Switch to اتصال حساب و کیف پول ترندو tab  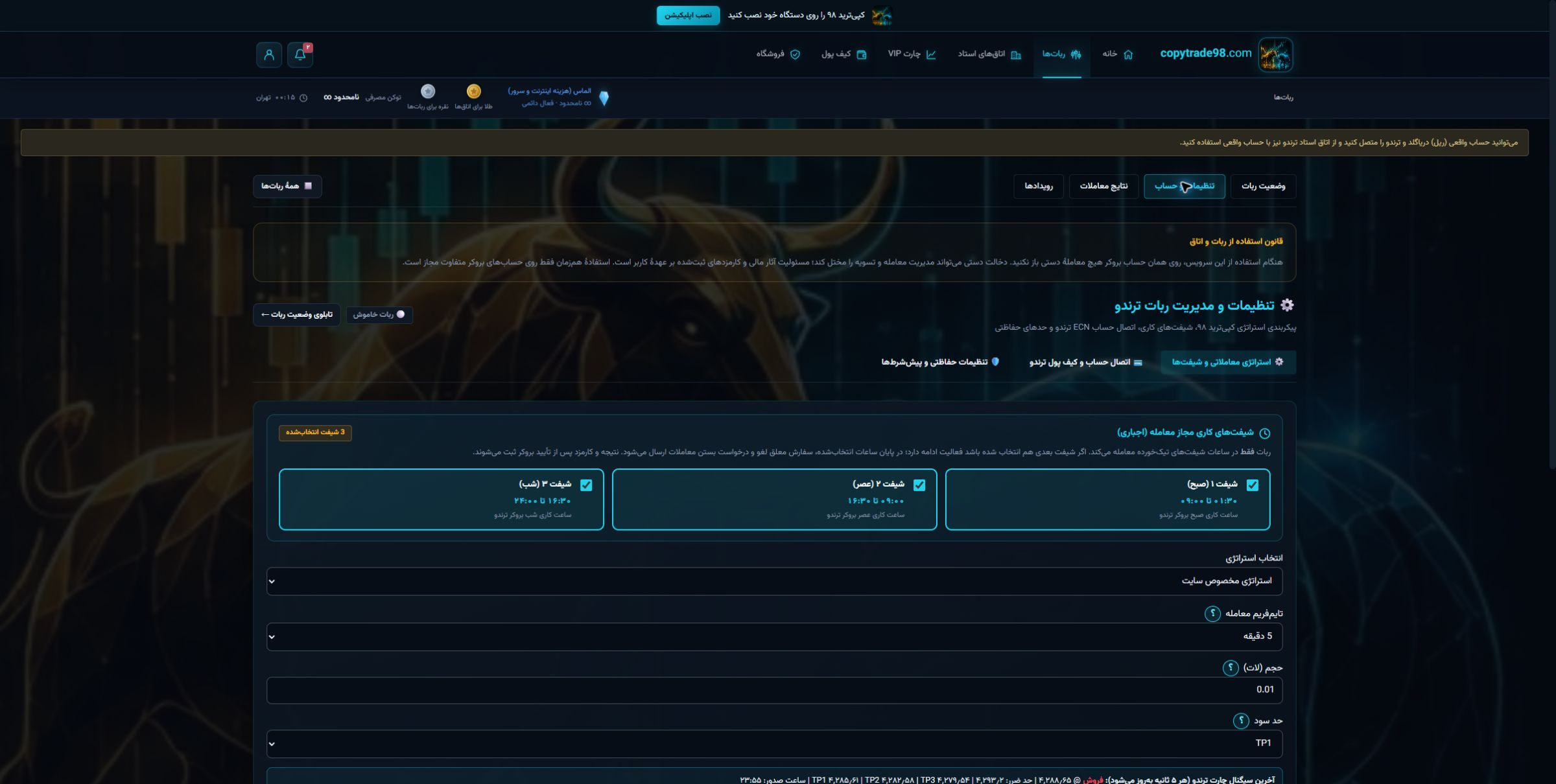1085,362
